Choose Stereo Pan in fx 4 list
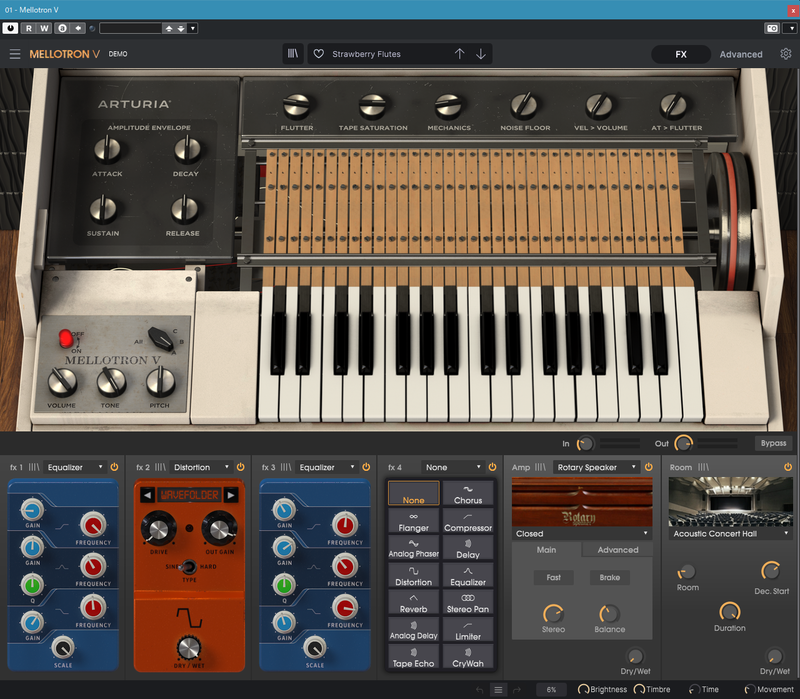This screenshot has width=800, height=699. click(x=468, y=603)
